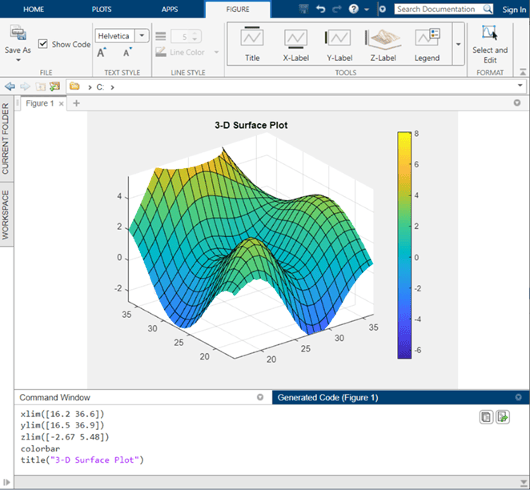Click the search magnifier icon
The width and height of the screenshot is (530, 490).
pyautogui.click(x=487, y=9)
